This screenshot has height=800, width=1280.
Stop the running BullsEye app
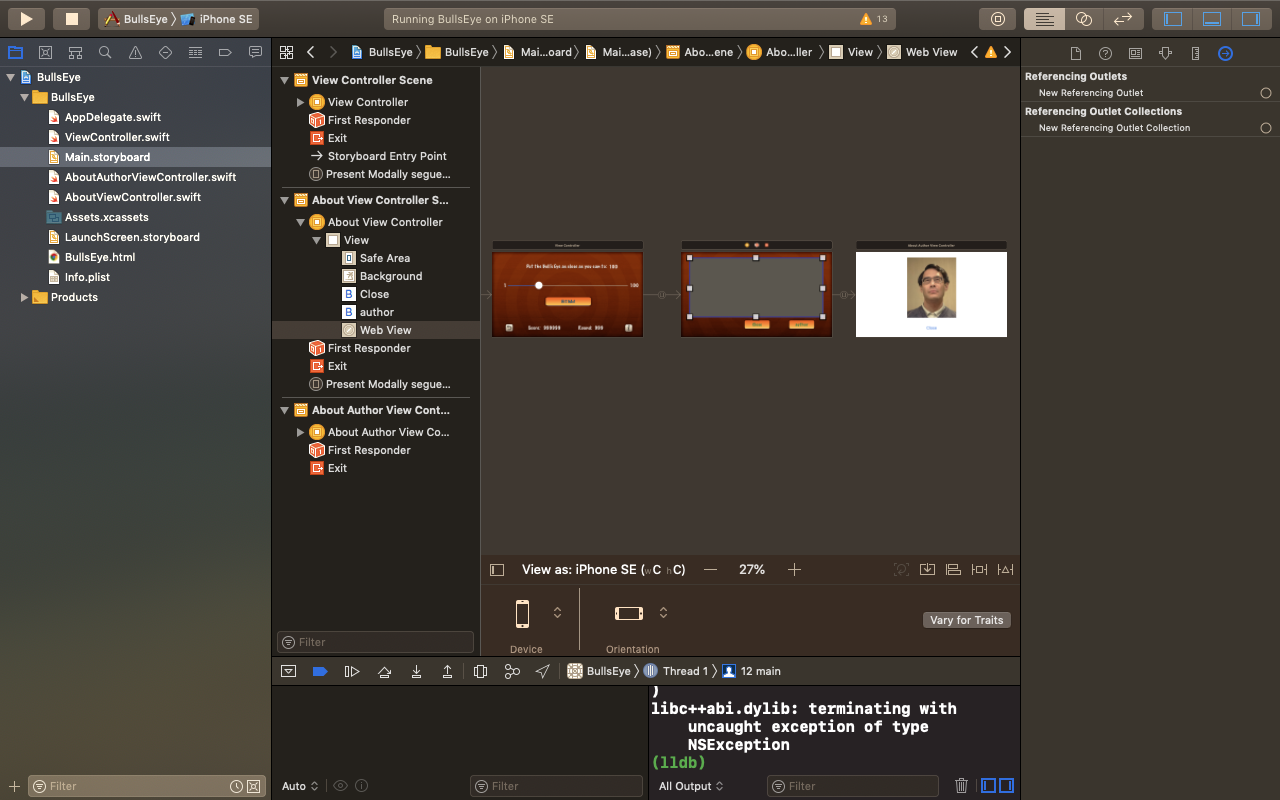coord(71,19)
